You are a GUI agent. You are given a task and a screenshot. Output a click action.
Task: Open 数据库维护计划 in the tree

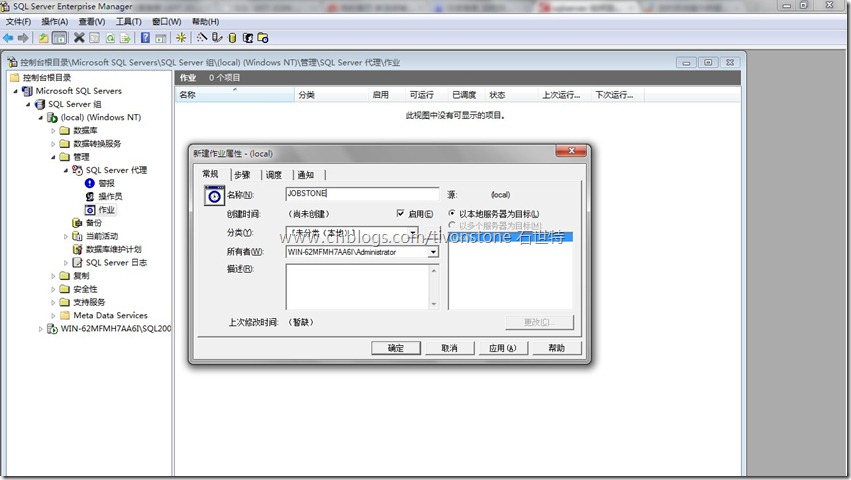pyautogui.click(x=112, y=249)
